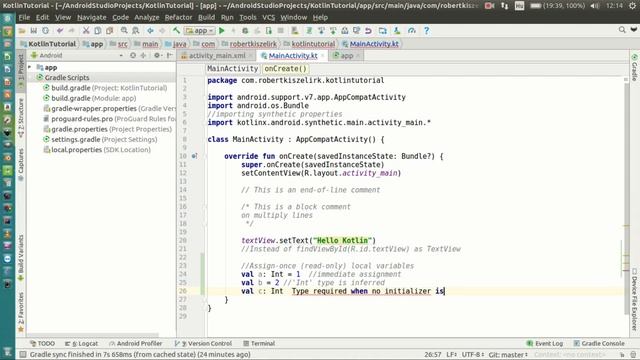Click the Open folder toolbar icon
This screenshot has height=360, width=640.
point(22,31)
